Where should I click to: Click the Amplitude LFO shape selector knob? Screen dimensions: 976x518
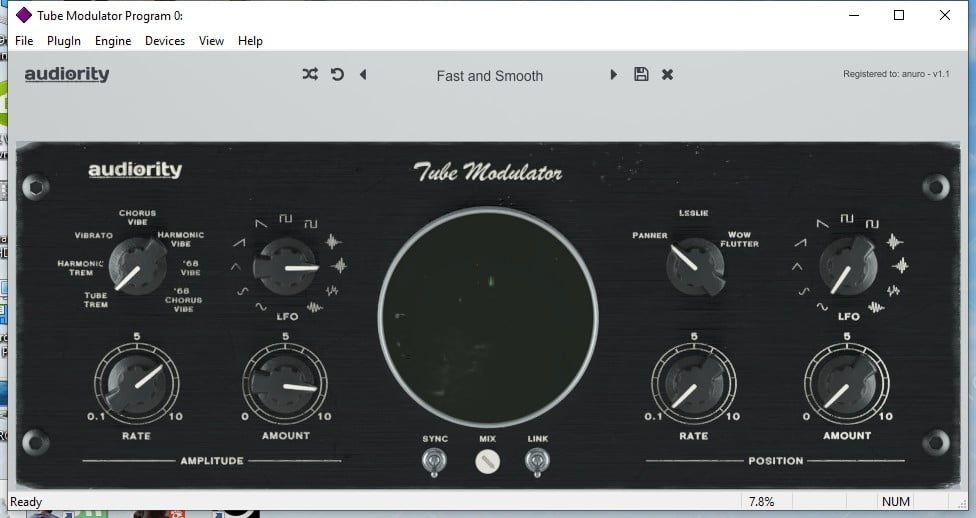click(286, 267)
